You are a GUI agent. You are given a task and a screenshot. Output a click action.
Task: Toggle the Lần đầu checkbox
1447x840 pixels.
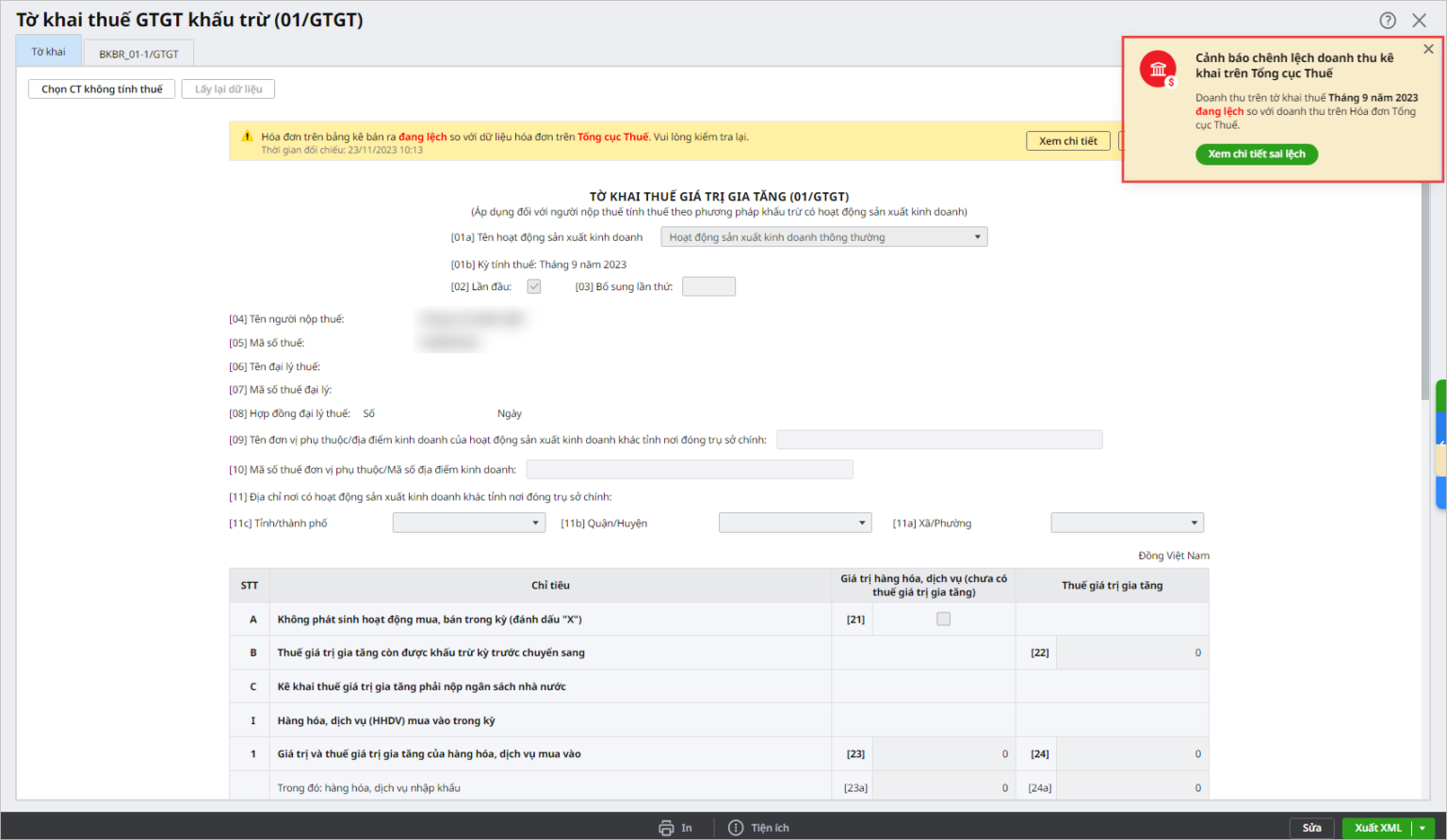(534, 286)
